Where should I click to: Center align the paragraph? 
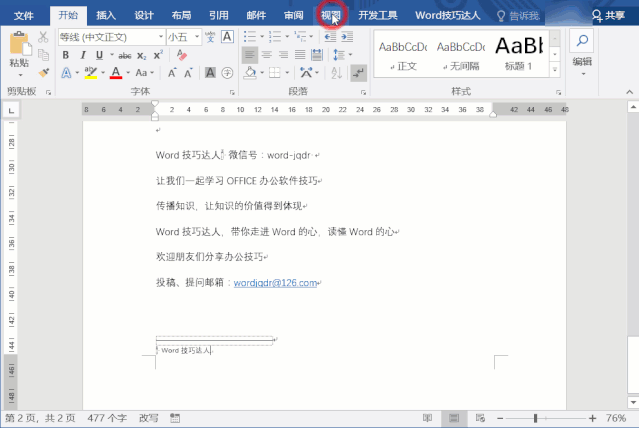(x=267, y=55)
